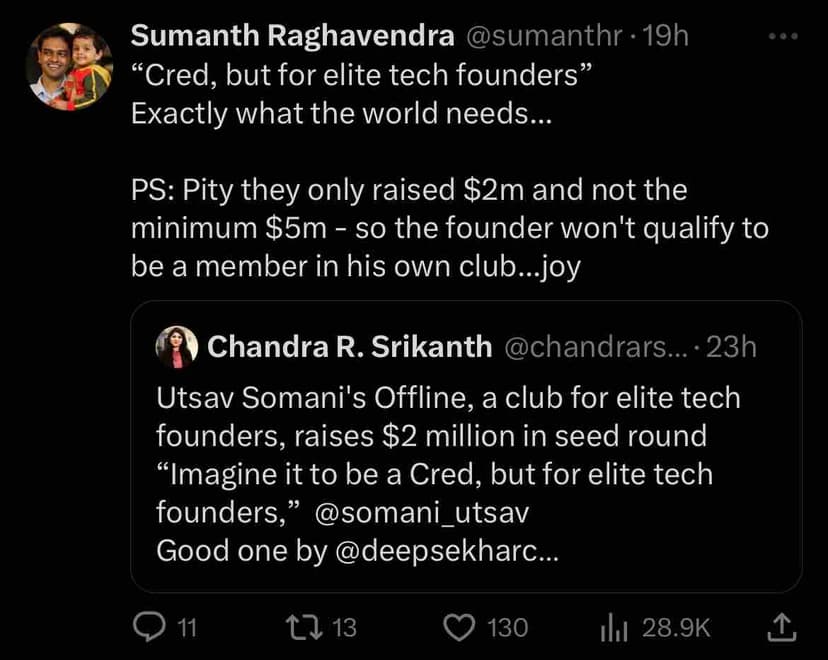Click the 13 reposts count

tap(343, 627)
